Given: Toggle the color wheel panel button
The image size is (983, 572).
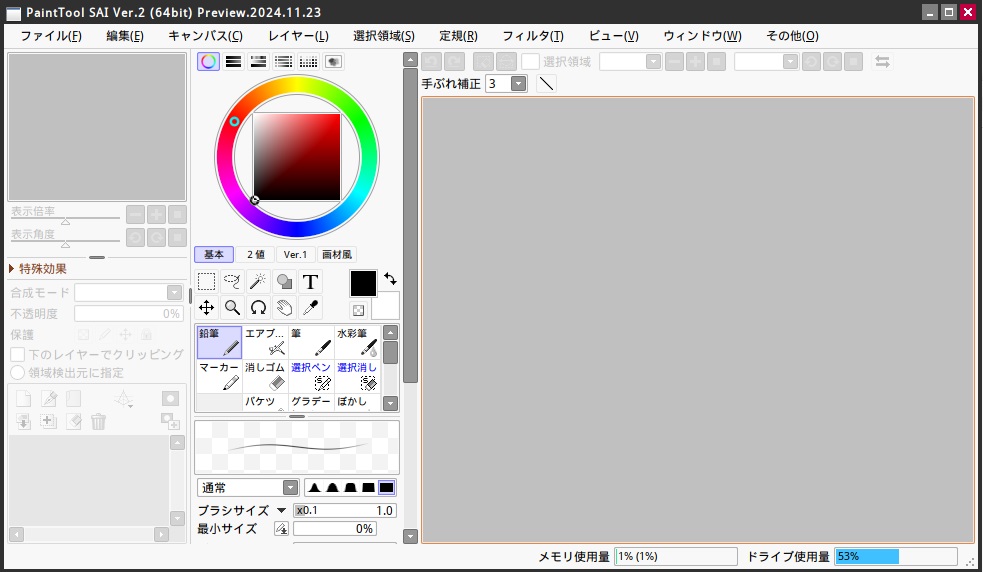Looking at the screenshot, I should (x=208, y=61).
